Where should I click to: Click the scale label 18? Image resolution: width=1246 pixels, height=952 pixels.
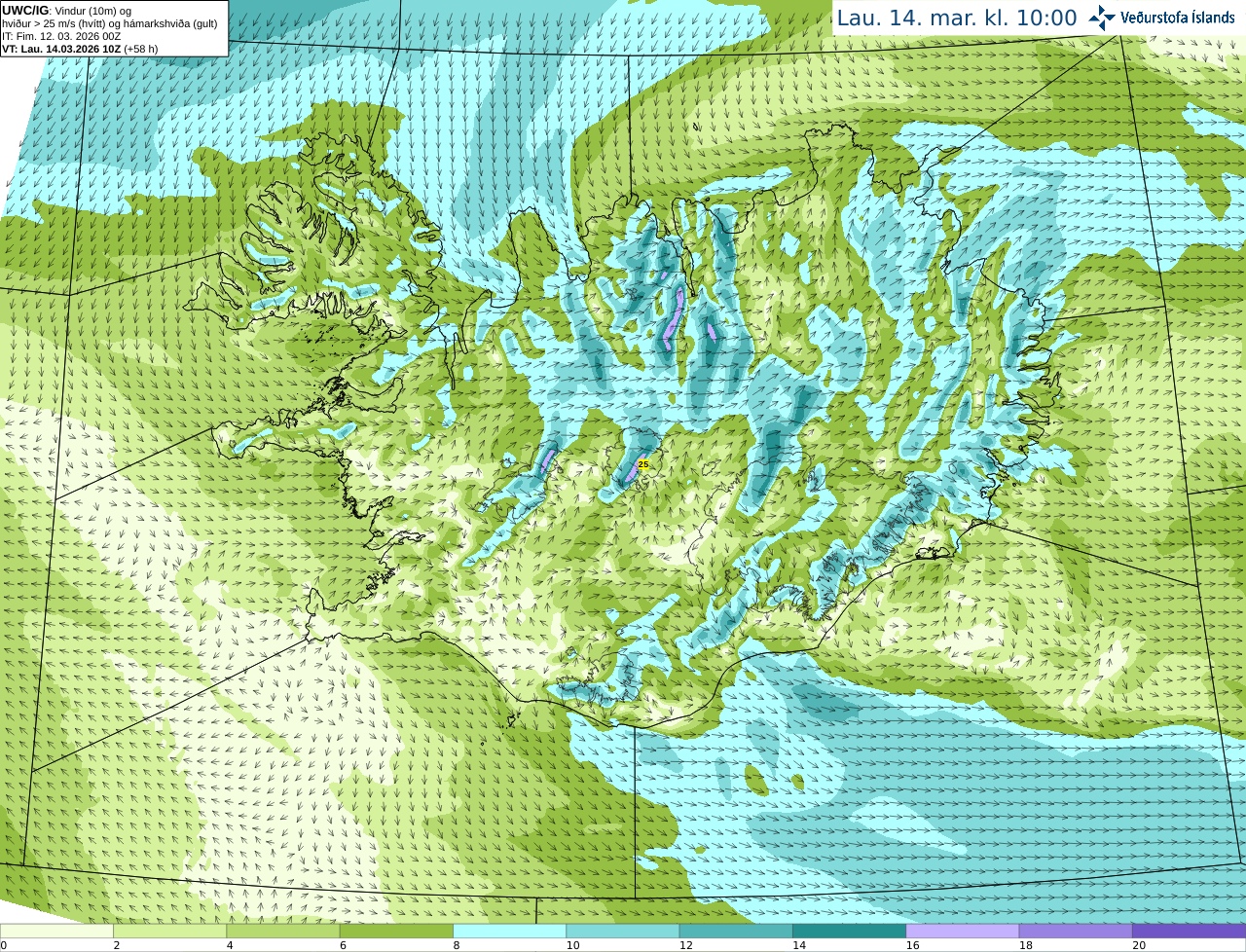click(x=1026, y=945)
